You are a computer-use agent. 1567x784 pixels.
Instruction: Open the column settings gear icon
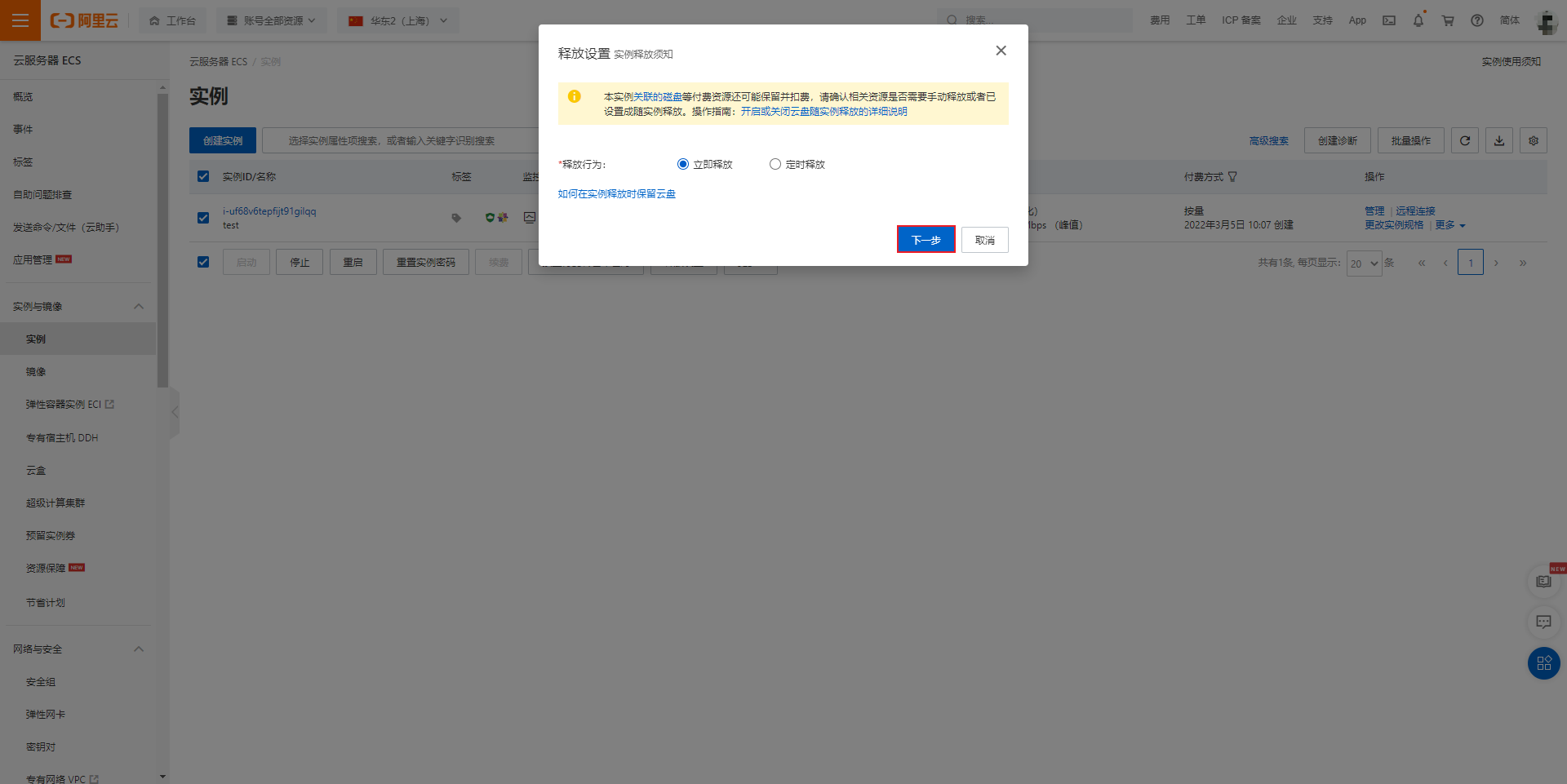(1534, 140)
